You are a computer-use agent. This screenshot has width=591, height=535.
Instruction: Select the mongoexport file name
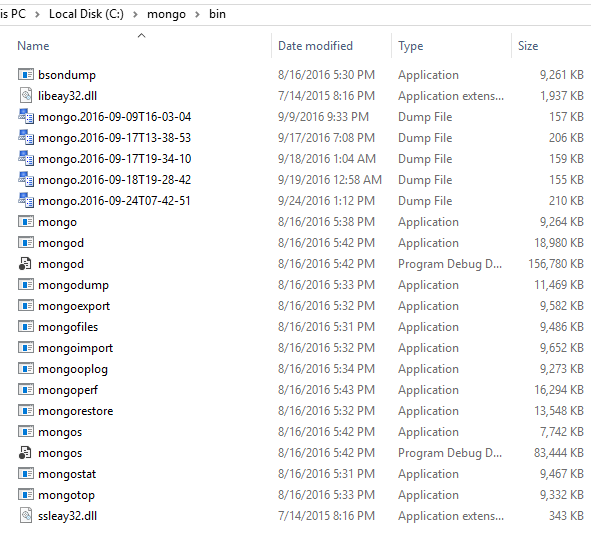74,306
